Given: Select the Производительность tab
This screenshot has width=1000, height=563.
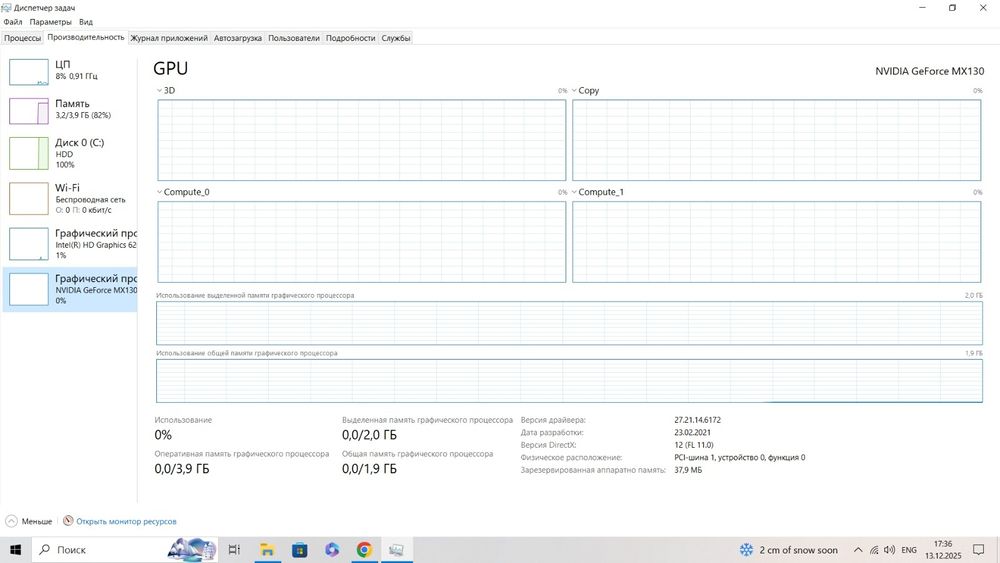Looking at the screenshot, I should [86, 38].
